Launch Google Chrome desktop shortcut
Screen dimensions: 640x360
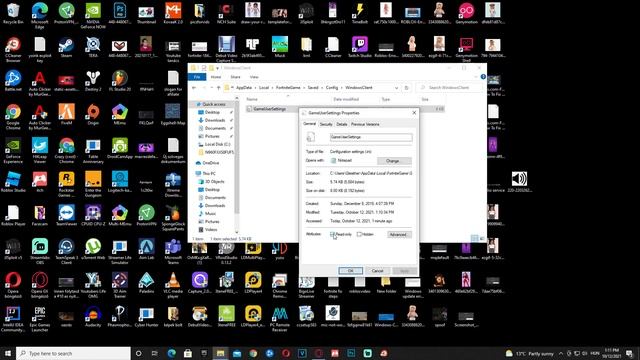point(13,117)
